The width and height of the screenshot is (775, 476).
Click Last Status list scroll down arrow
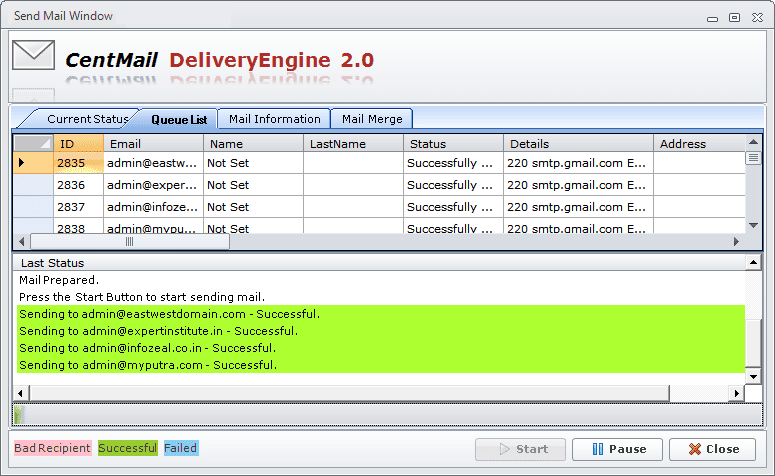click(x=753, y=377)
